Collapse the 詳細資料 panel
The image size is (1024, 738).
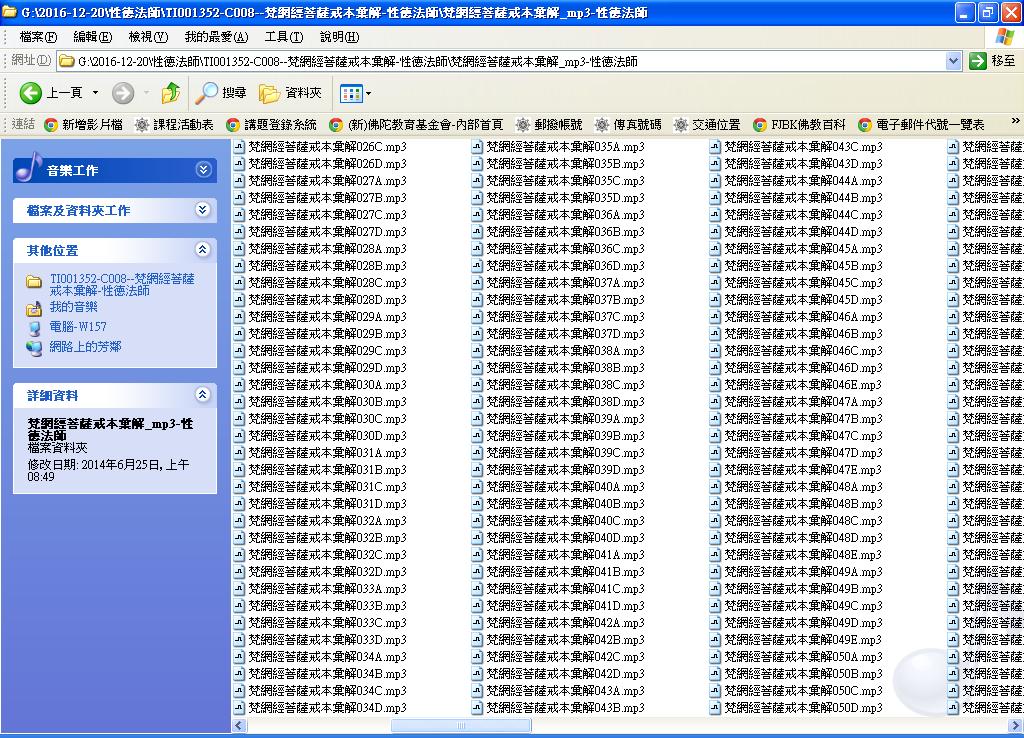[203, 395]
